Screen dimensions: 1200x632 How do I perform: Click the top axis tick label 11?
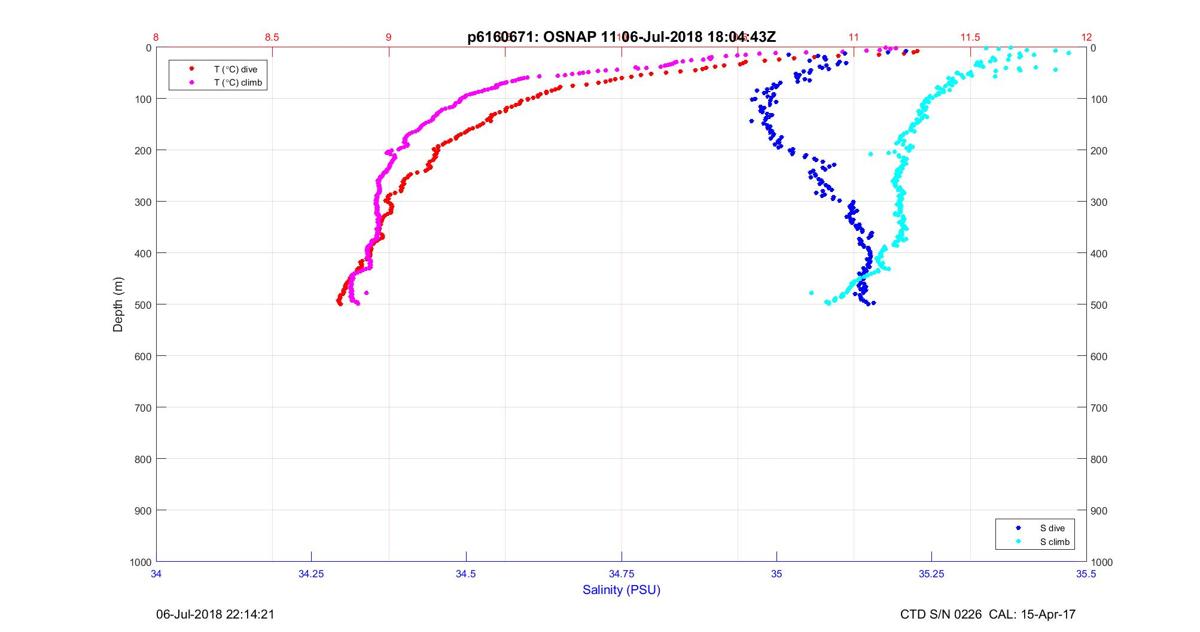pos(854,37)
